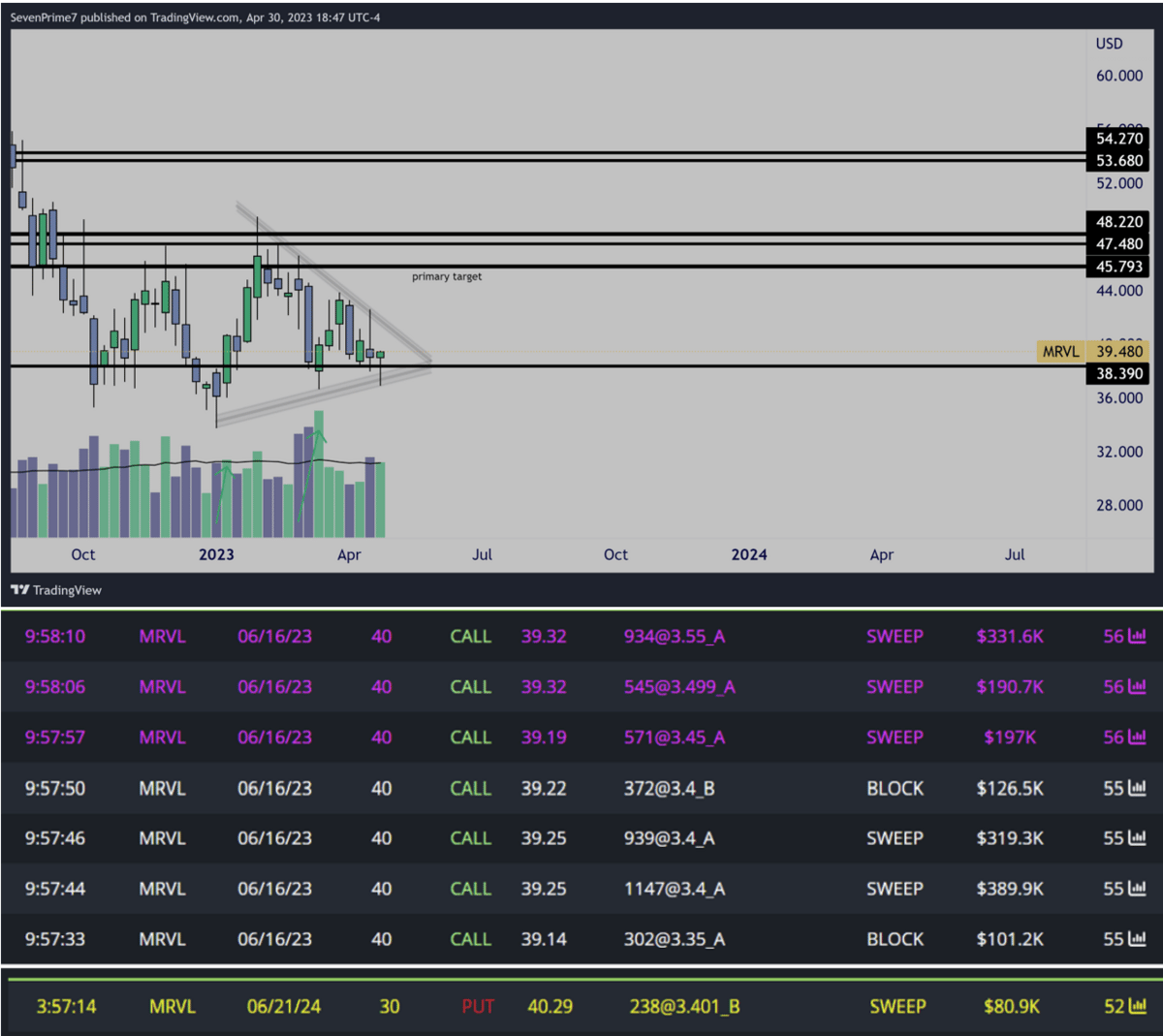Click the 9:58:10 timestamp
Image resolution: width=1163 pixels, height=1036 pixels.
[55, 637]
